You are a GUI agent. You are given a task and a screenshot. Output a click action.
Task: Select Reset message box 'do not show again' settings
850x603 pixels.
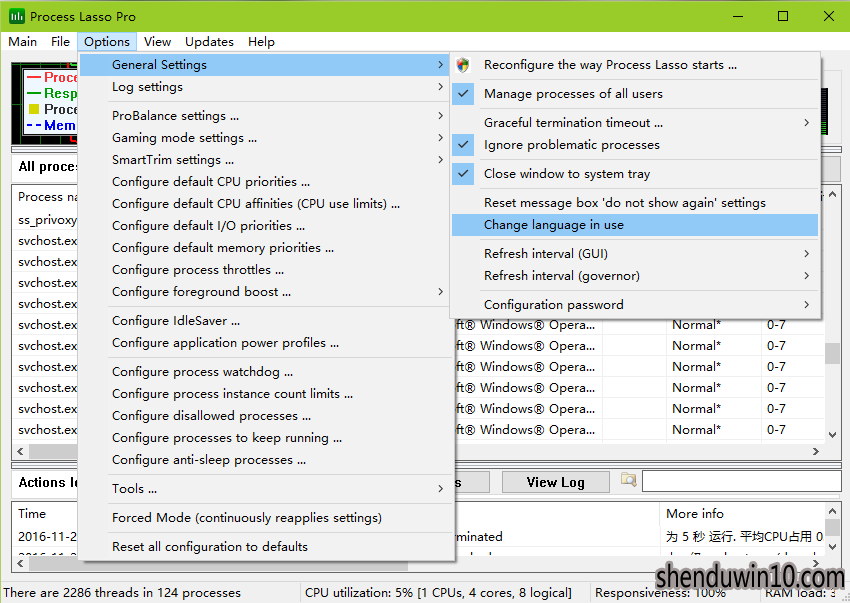pyautogui.click(x=635, y=203)
